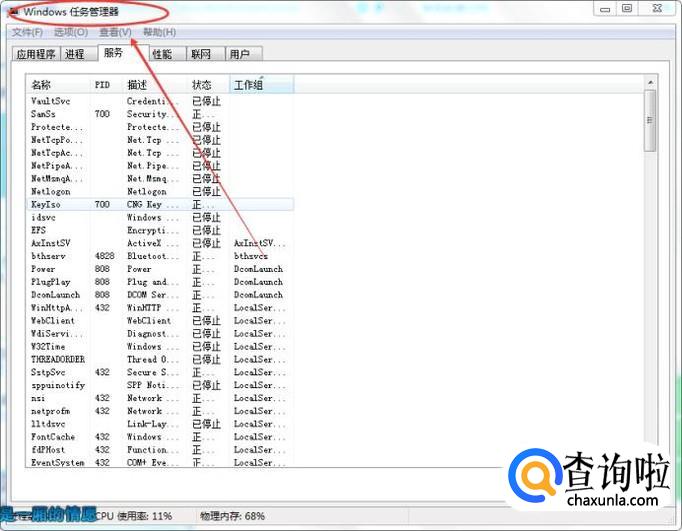Select the PlugPlay service row
Viewport: 682px width, 531px height.
point(160,282)
